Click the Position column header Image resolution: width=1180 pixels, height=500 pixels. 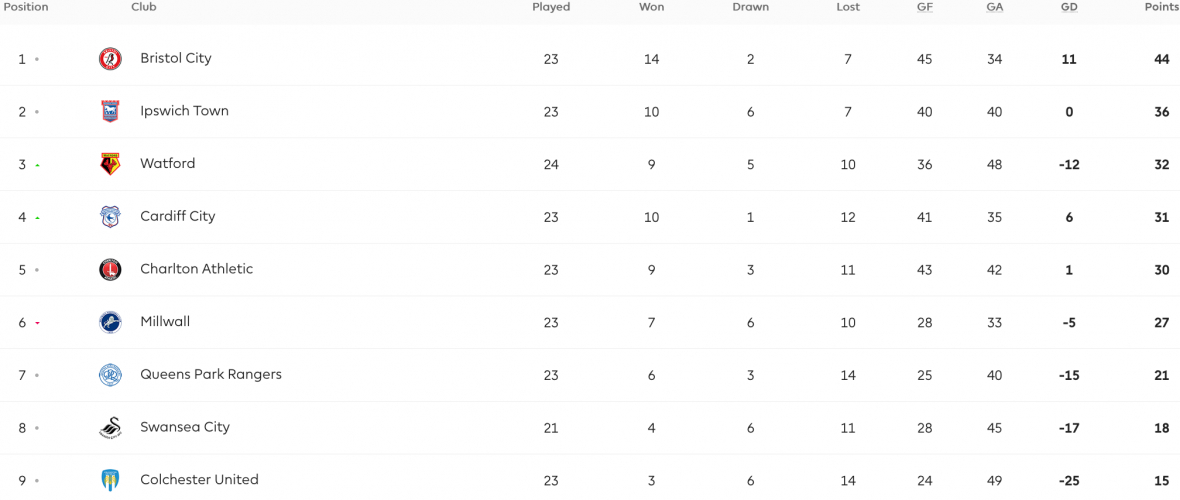click(24, 7)
